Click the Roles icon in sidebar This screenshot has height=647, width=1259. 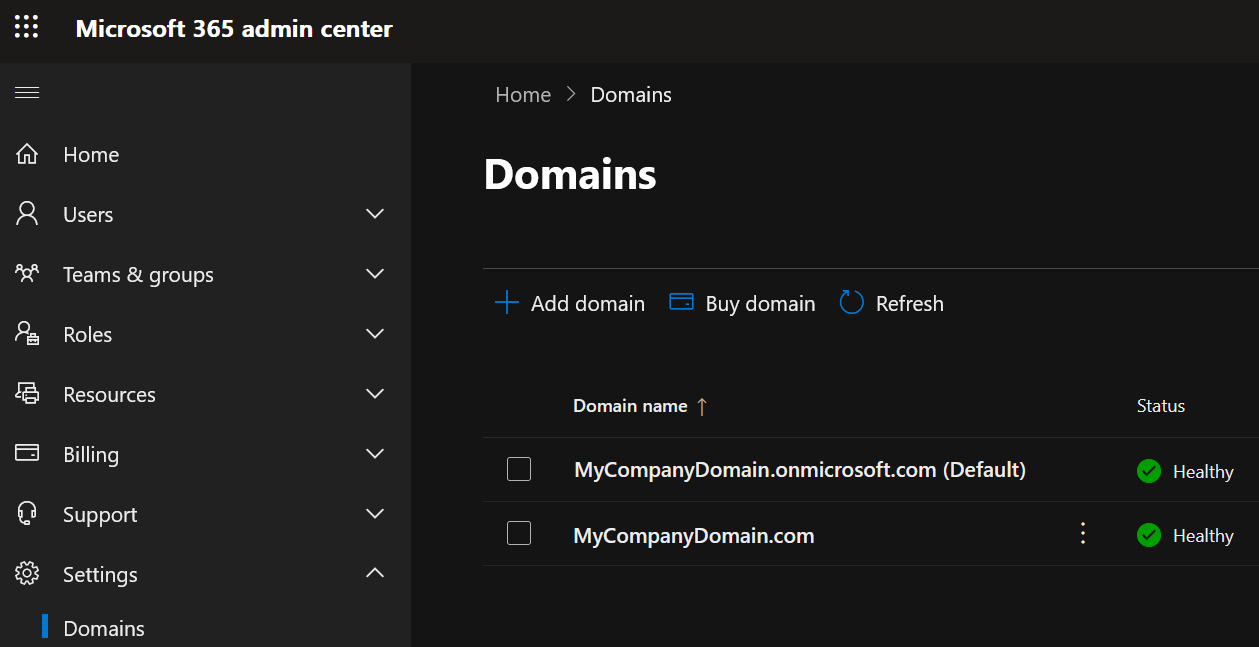(x=27, y=334)
